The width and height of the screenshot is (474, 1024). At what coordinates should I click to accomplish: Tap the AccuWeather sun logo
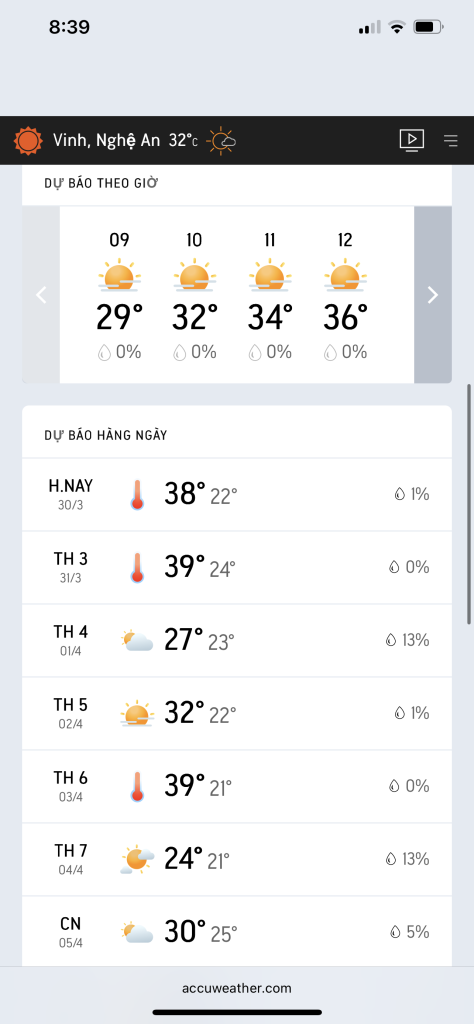coord(28,140)
